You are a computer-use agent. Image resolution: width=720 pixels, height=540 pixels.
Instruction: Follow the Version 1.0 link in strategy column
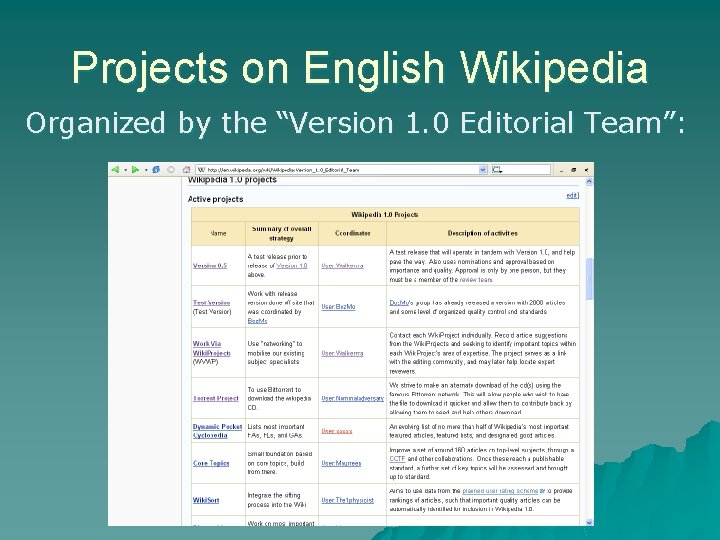[x=292, y=265]
